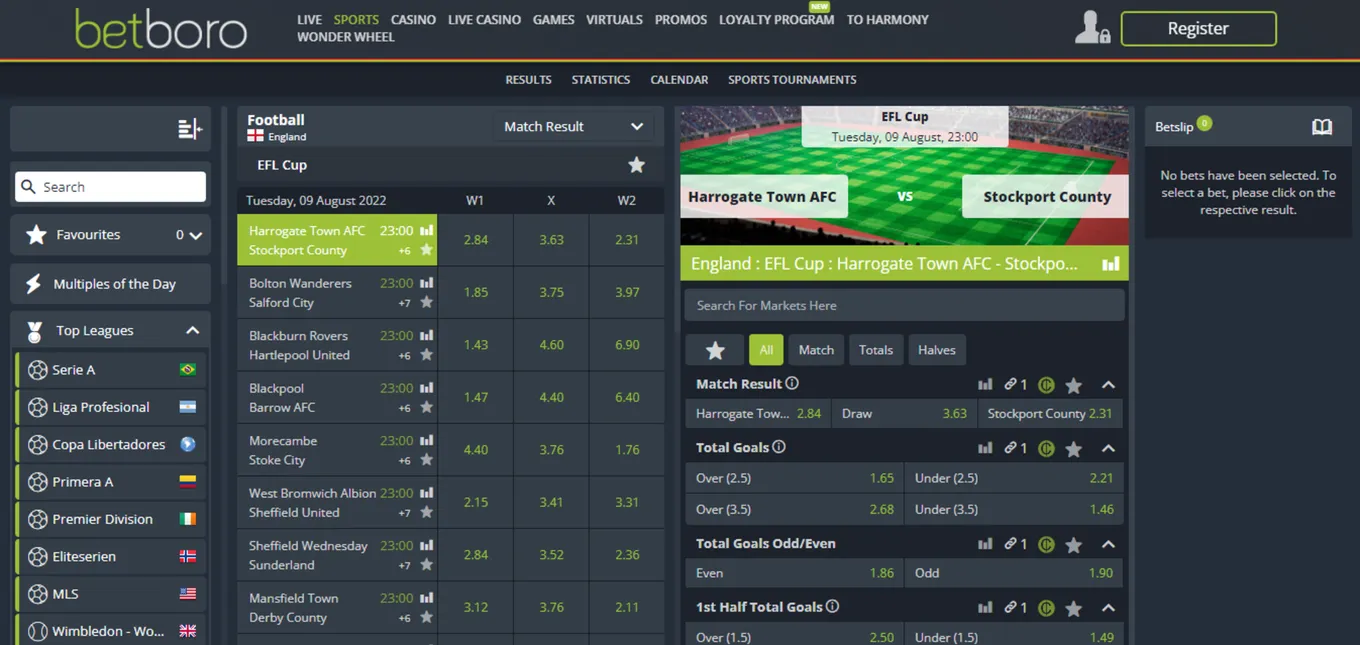Star the Mansfield Town vs Derby County match
Image resolution: width=1360 pixels, height=645 pixels.
click(427, 617)
